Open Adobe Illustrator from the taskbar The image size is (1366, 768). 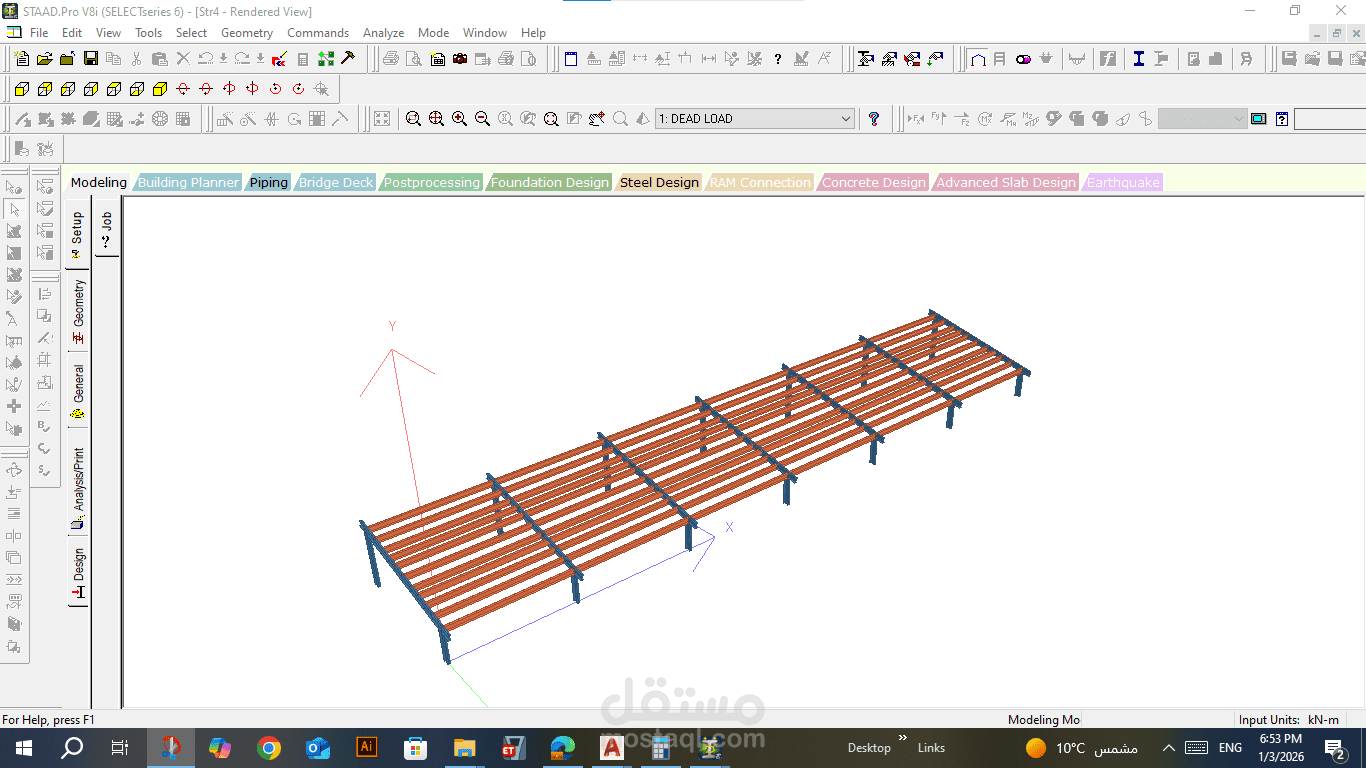(x=366, y=748)
